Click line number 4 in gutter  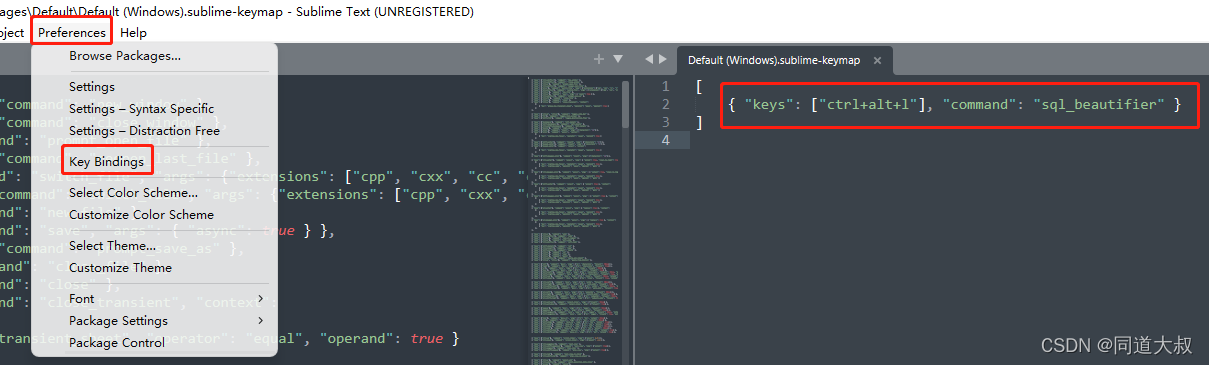pyautogui.click(x=666, y=140)
